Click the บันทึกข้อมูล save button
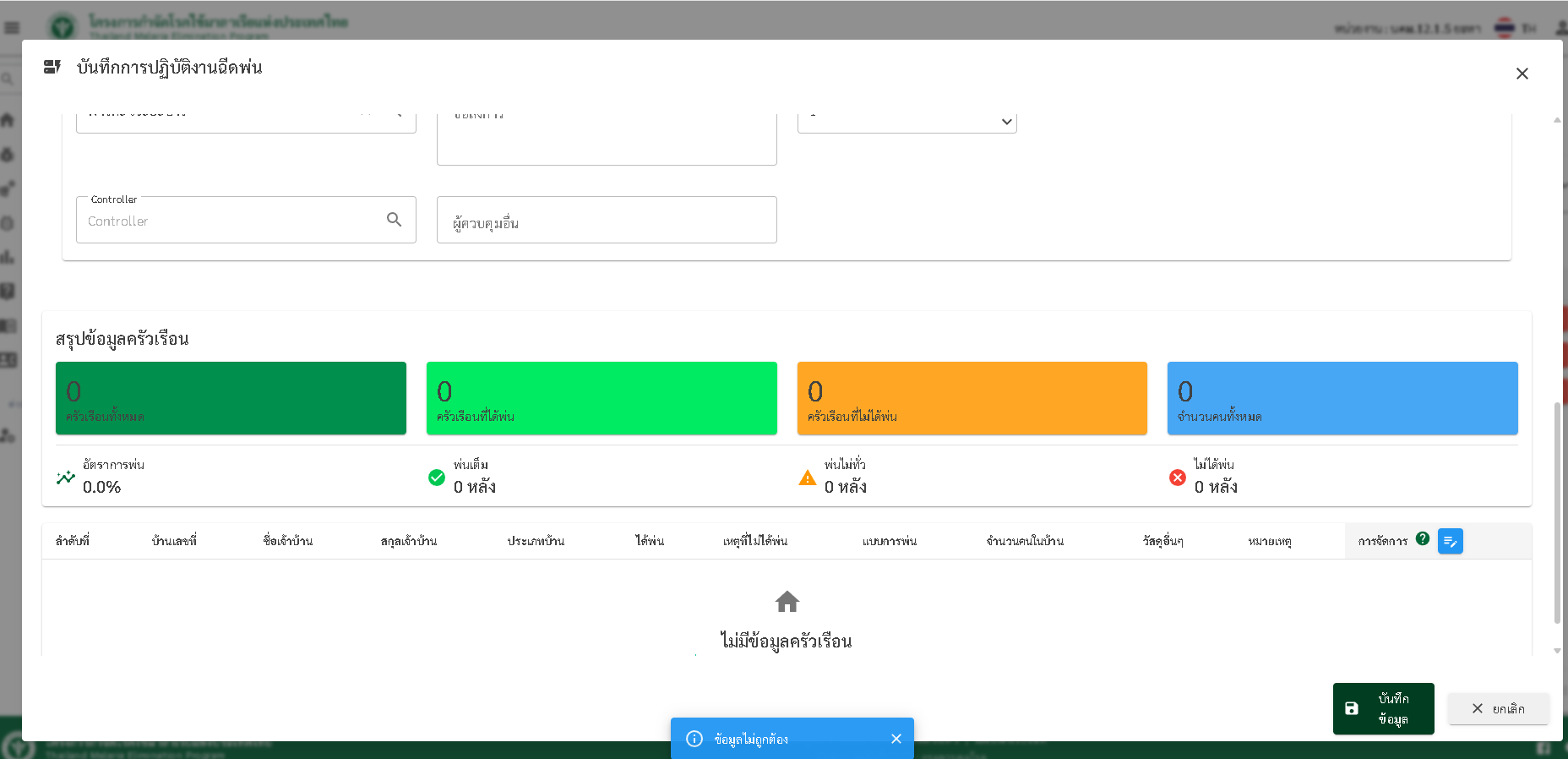This screenshot has width=1568, height=759. point(1383,708)
